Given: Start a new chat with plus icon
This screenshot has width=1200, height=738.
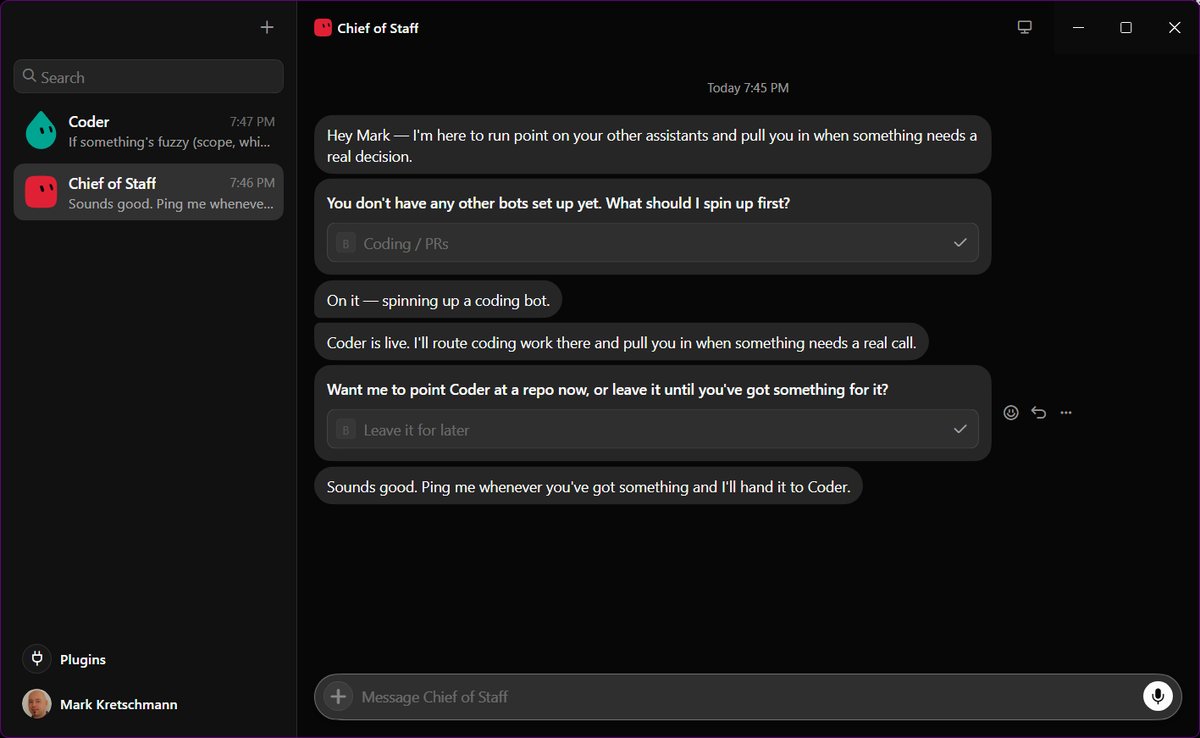Looking at the screenshot, I should point(267,28).
